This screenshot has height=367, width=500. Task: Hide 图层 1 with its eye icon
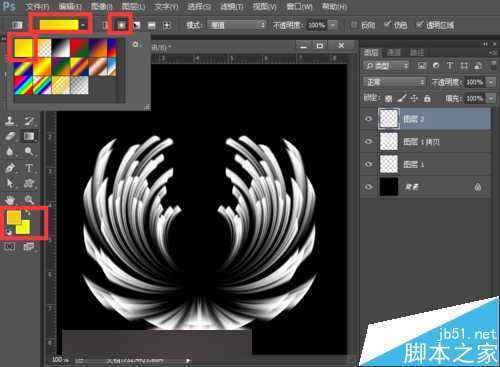click(368, 164)
